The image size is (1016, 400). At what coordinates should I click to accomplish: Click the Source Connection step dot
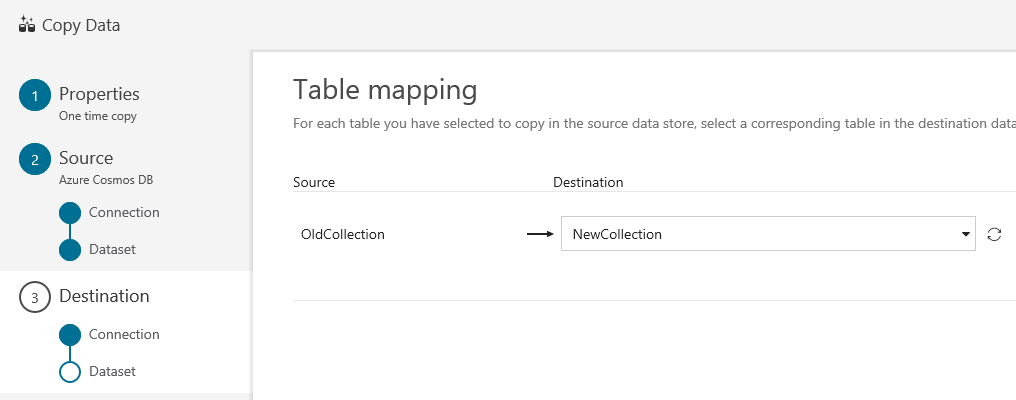click(x=70, y=212)
